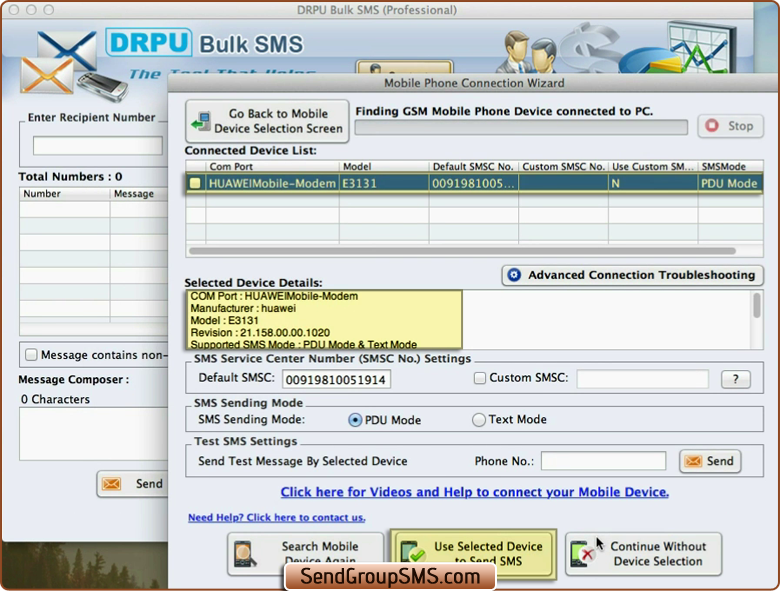Viewport: 780px width, 591px height.
Task: Open videos and help to connect mobile device link
Action: point(475,492)
